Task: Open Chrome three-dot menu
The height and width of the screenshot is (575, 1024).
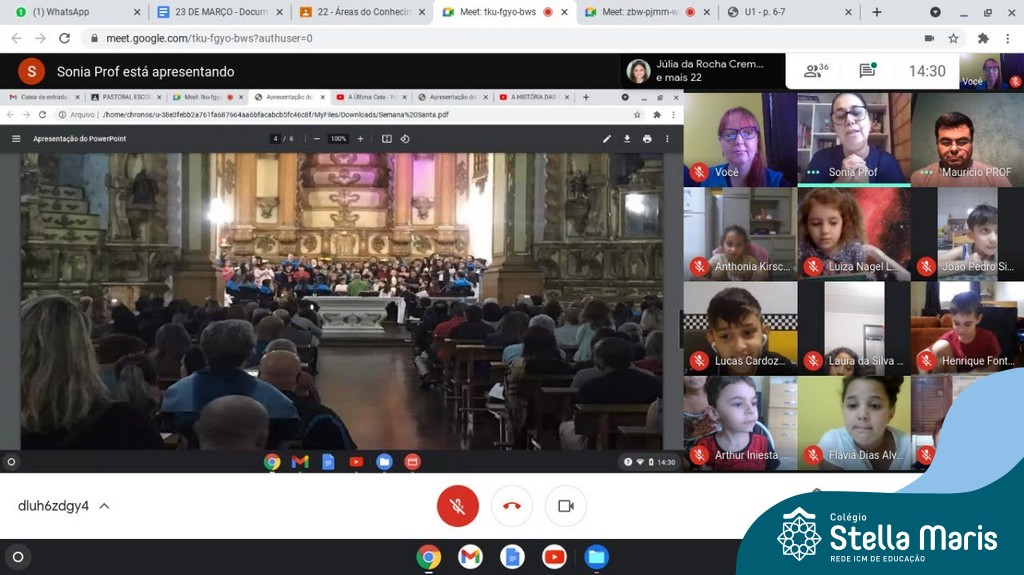Action: [1008, 38]
